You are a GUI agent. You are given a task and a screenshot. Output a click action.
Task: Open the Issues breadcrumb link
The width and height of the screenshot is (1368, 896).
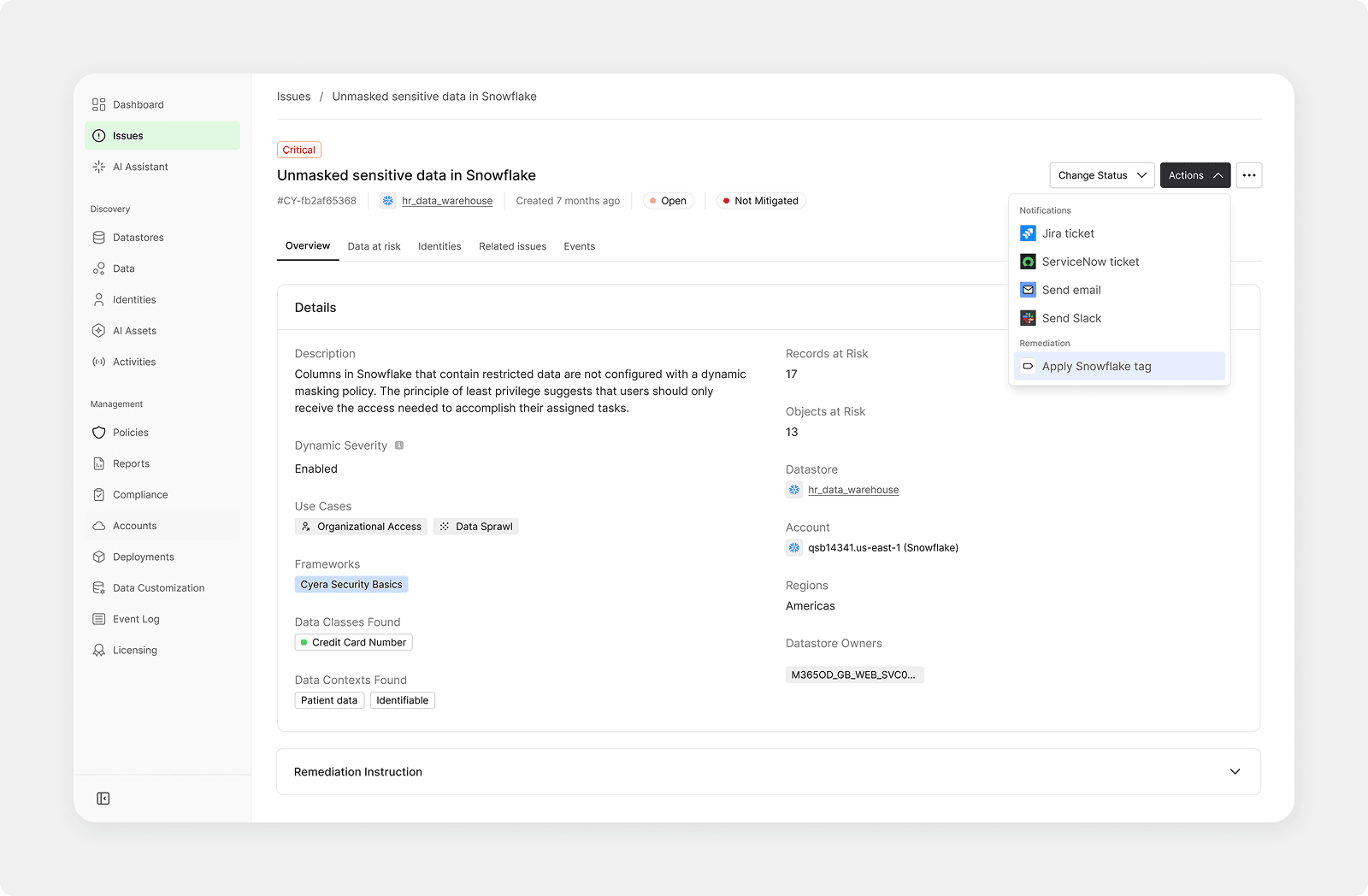[x=293, y=96]
